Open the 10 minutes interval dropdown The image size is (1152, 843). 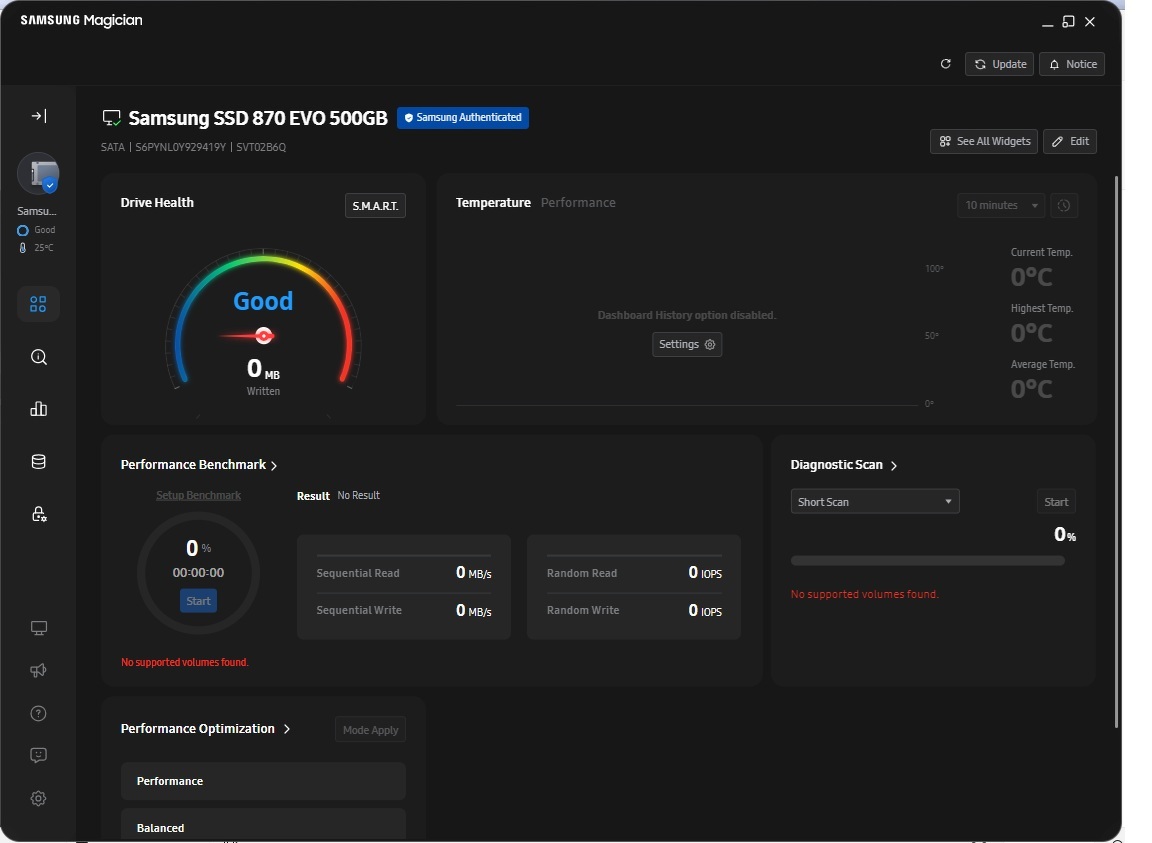click(1001, 205)
